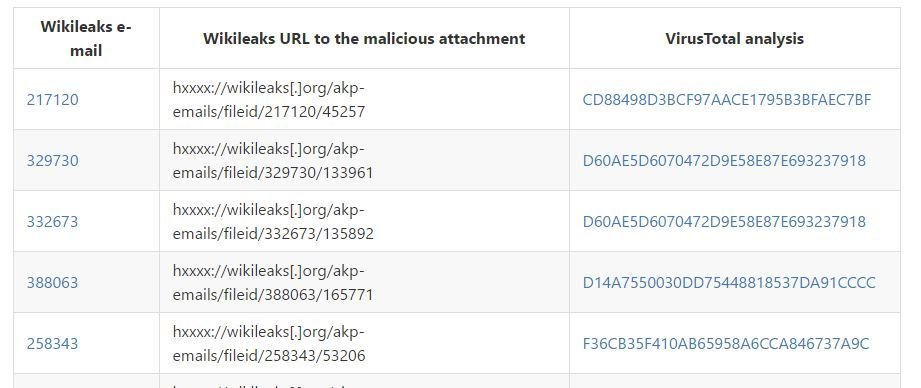Click the cut-off URL text in the bottom row
The height and width of the screenshot is (388, 921).
pyautogui.click(x=269, y=384)
